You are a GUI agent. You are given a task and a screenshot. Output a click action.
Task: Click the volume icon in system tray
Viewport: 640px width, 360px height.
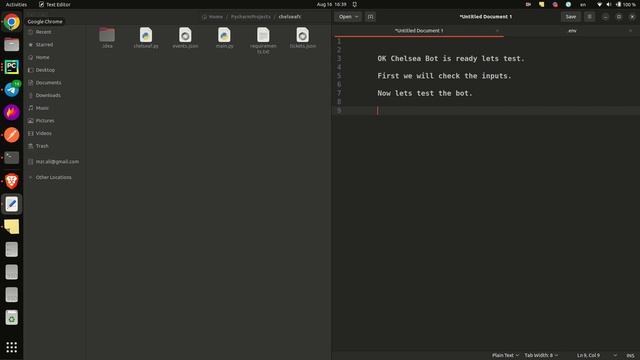coord(609,4)
